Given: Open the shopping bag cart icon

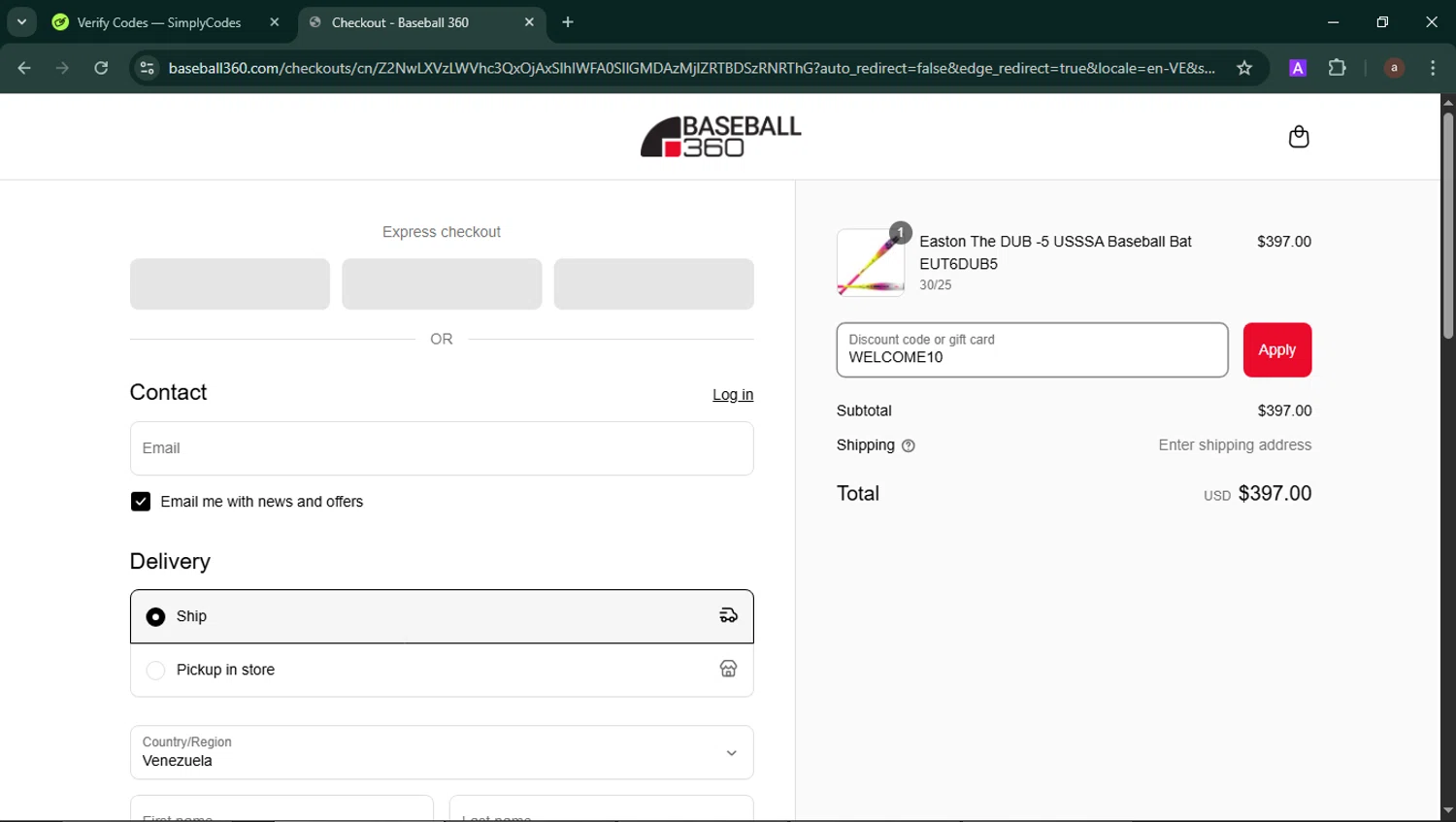Looking at the screenshot, I should click(x=1299, y=137).
